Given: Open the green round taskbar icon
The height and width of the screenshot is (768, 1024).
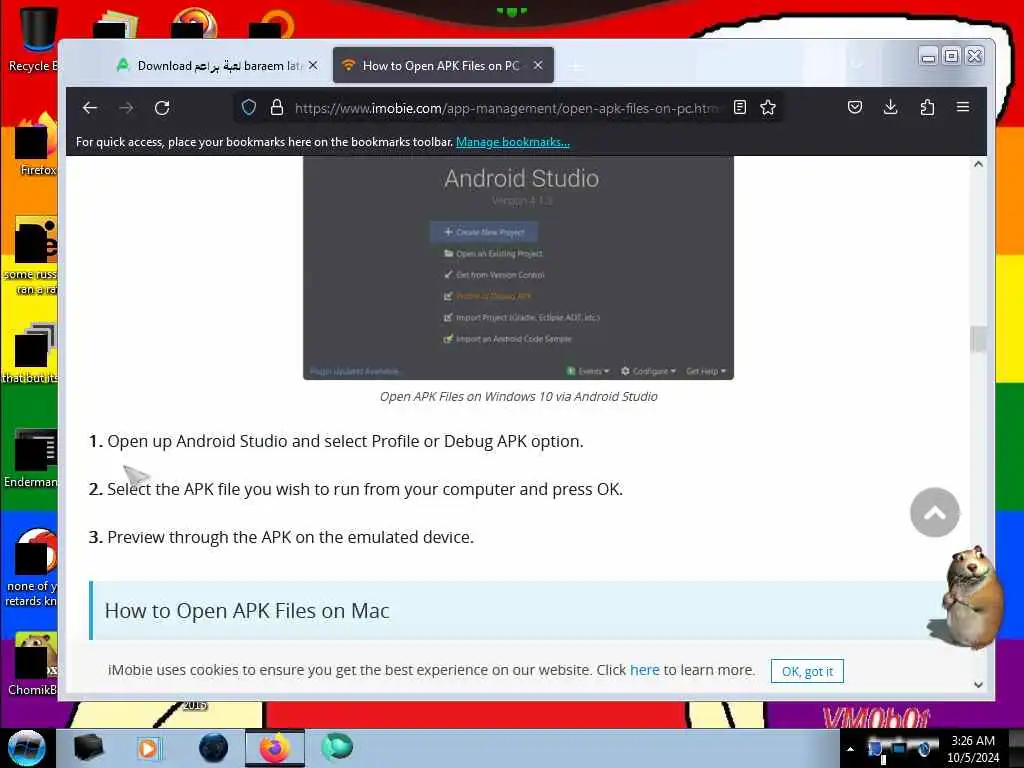Looking at the screenshot, I should 337,747.
